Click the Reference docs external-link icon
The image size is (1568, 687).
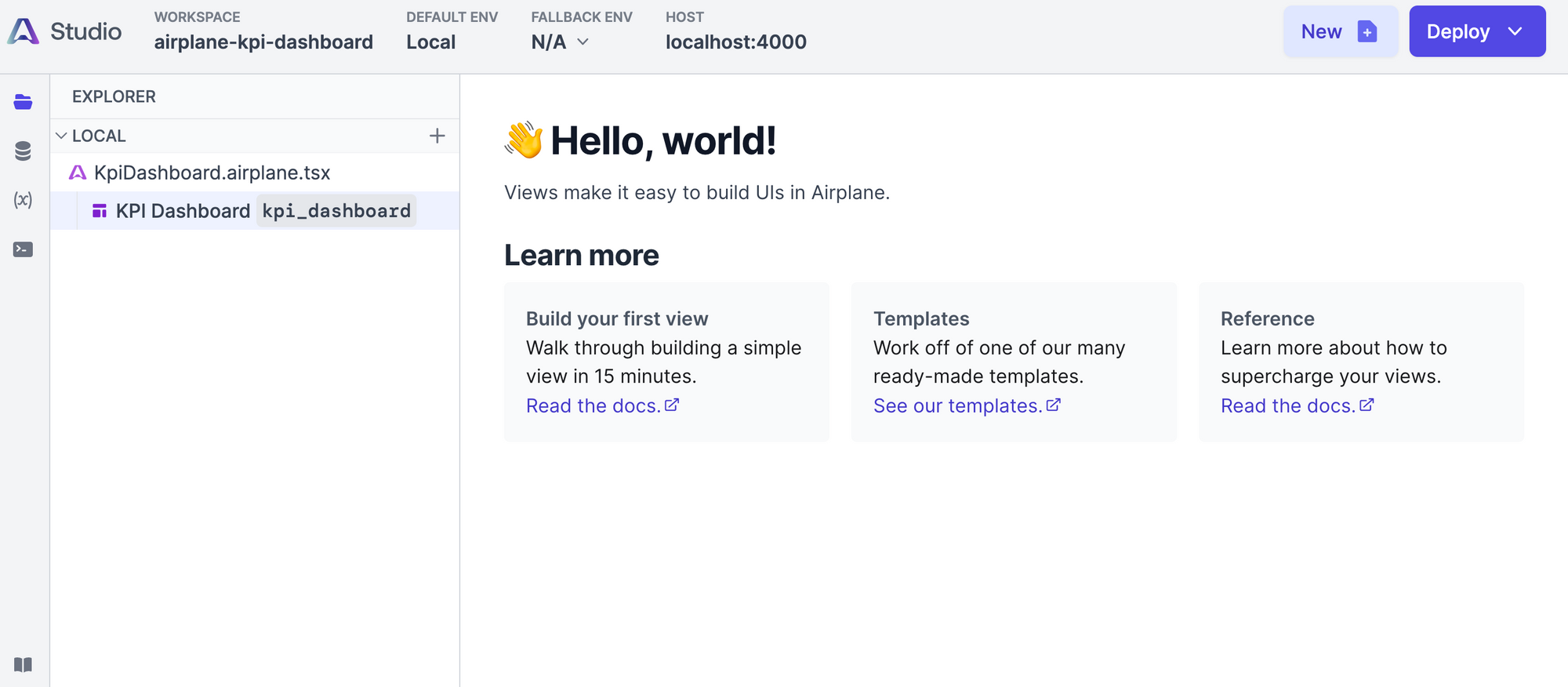pos(1367,405)
